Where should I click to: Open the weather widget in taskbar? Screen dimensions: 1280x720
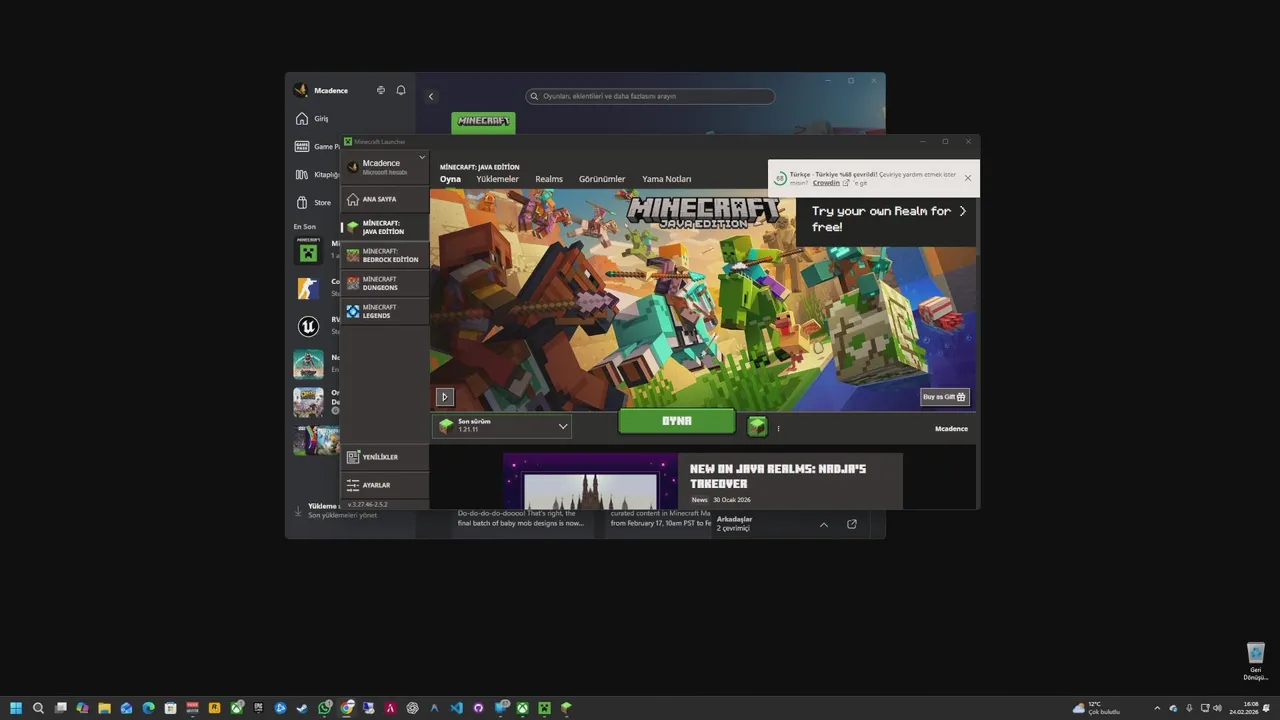1096,708
